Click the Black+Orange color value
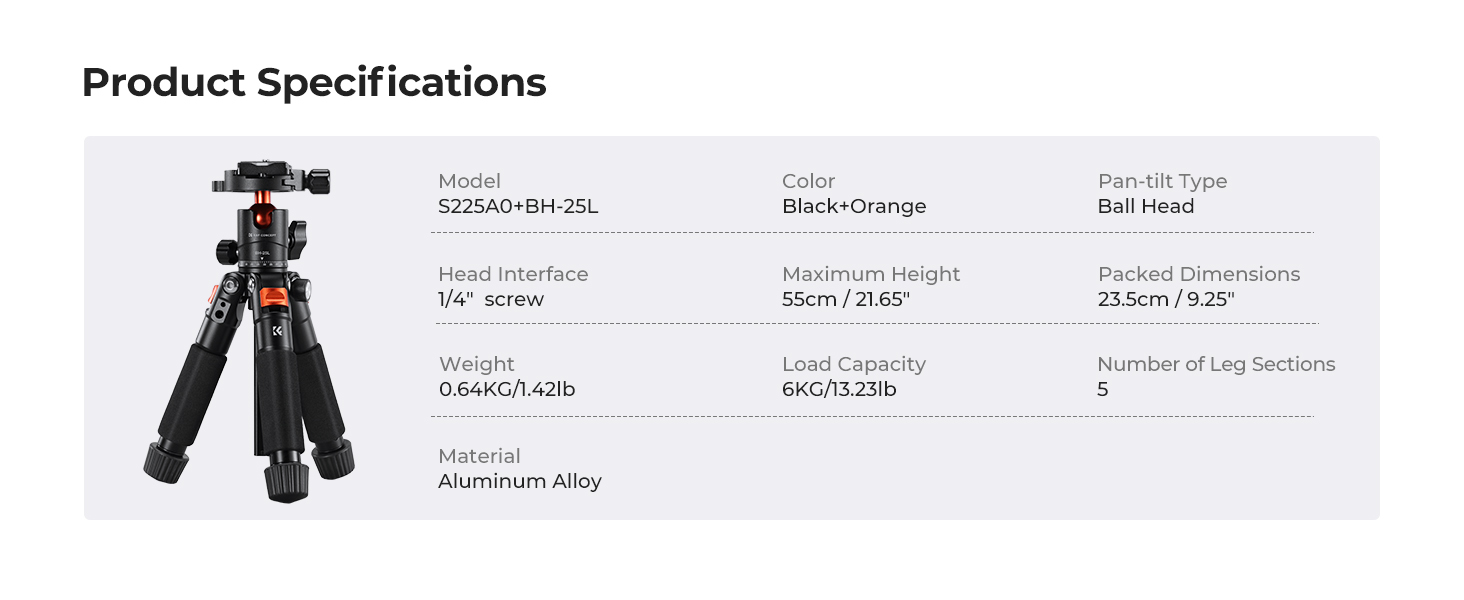 853,207
